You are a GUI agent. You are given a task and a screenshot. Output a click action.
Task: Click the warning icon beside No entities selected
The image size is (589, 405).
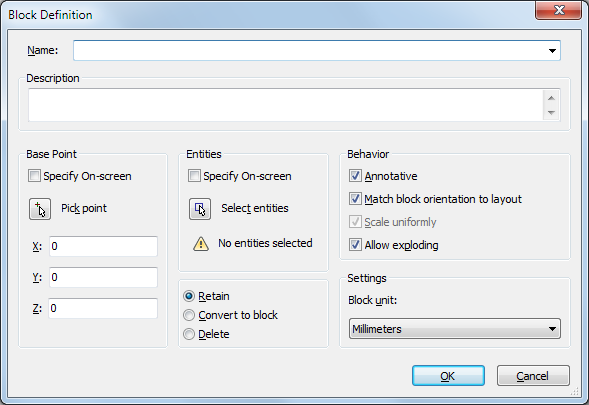(x=201, y=244)
